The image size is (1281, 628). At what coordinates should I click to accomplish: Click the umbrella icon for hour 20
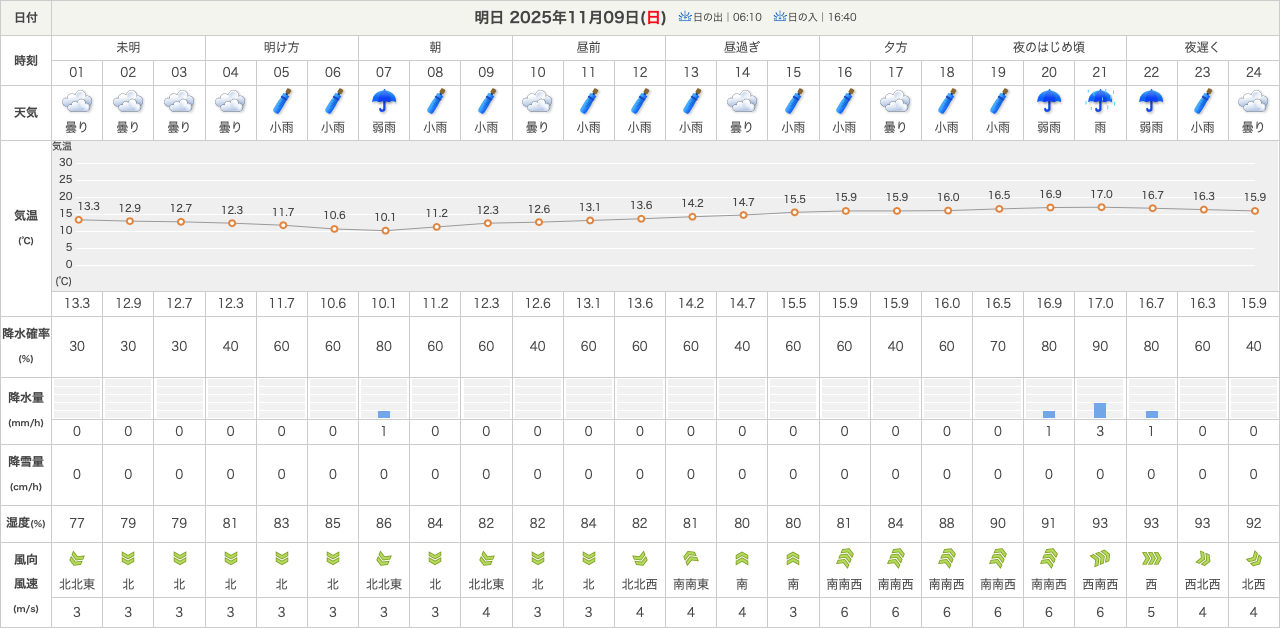pos(1049,102)
